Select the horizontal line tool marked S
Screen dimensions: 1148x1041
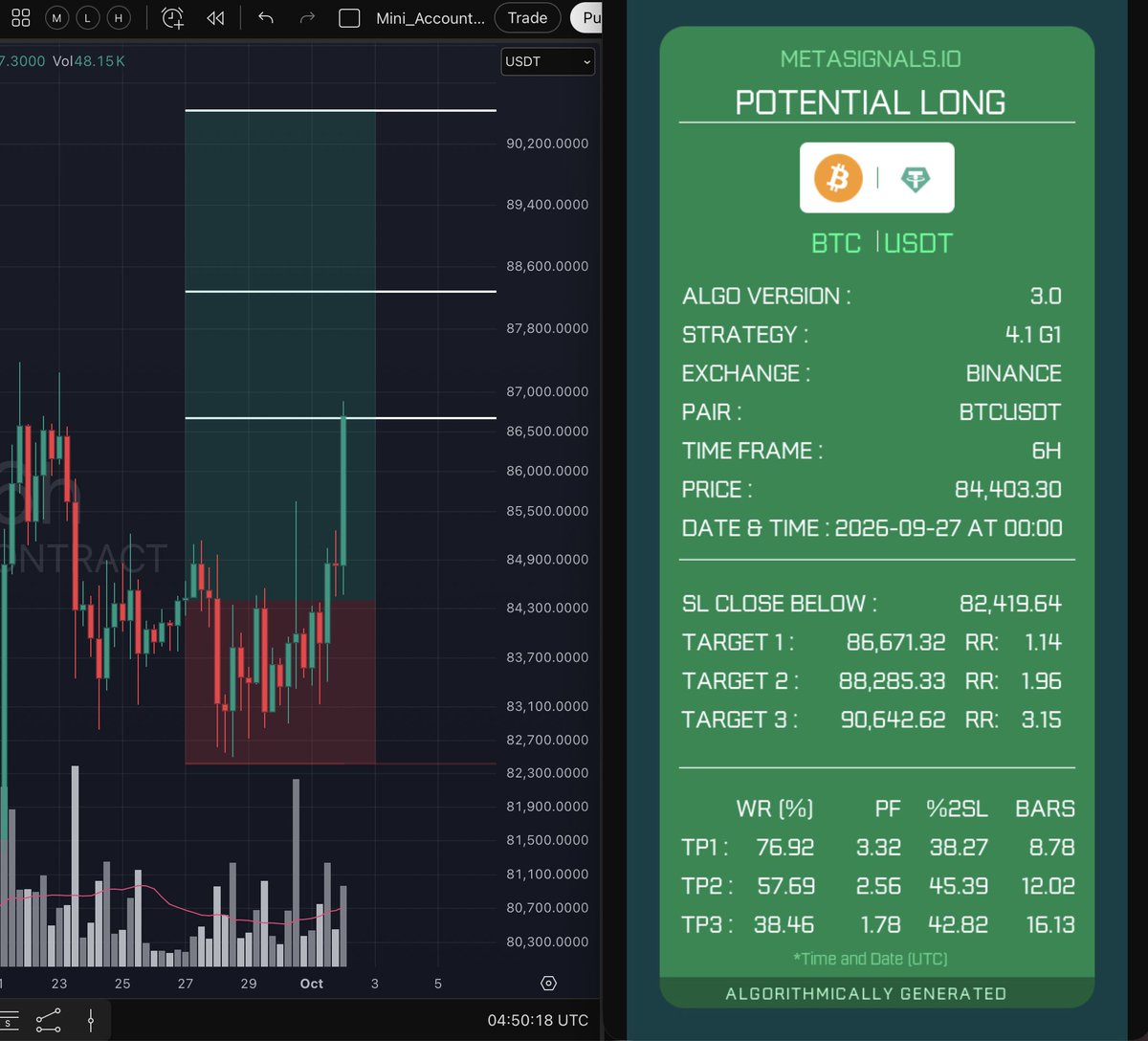[8, 1021]
